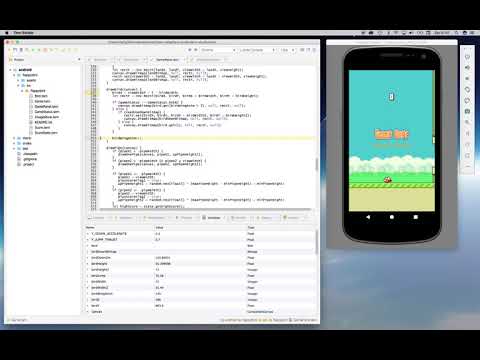
Task: Collapse the src folder in project tree
Action: pos(18,86)
